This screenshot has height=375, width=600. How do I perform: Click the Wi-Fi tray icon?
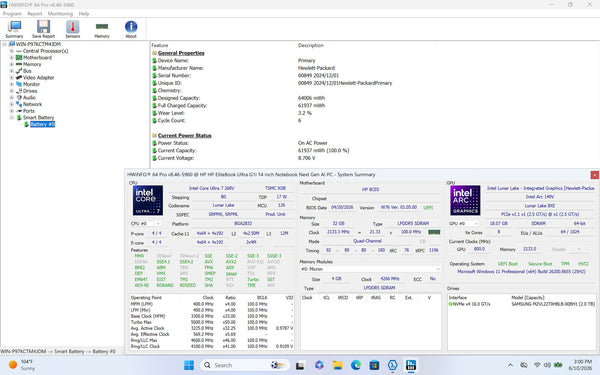tap(537, 365)
